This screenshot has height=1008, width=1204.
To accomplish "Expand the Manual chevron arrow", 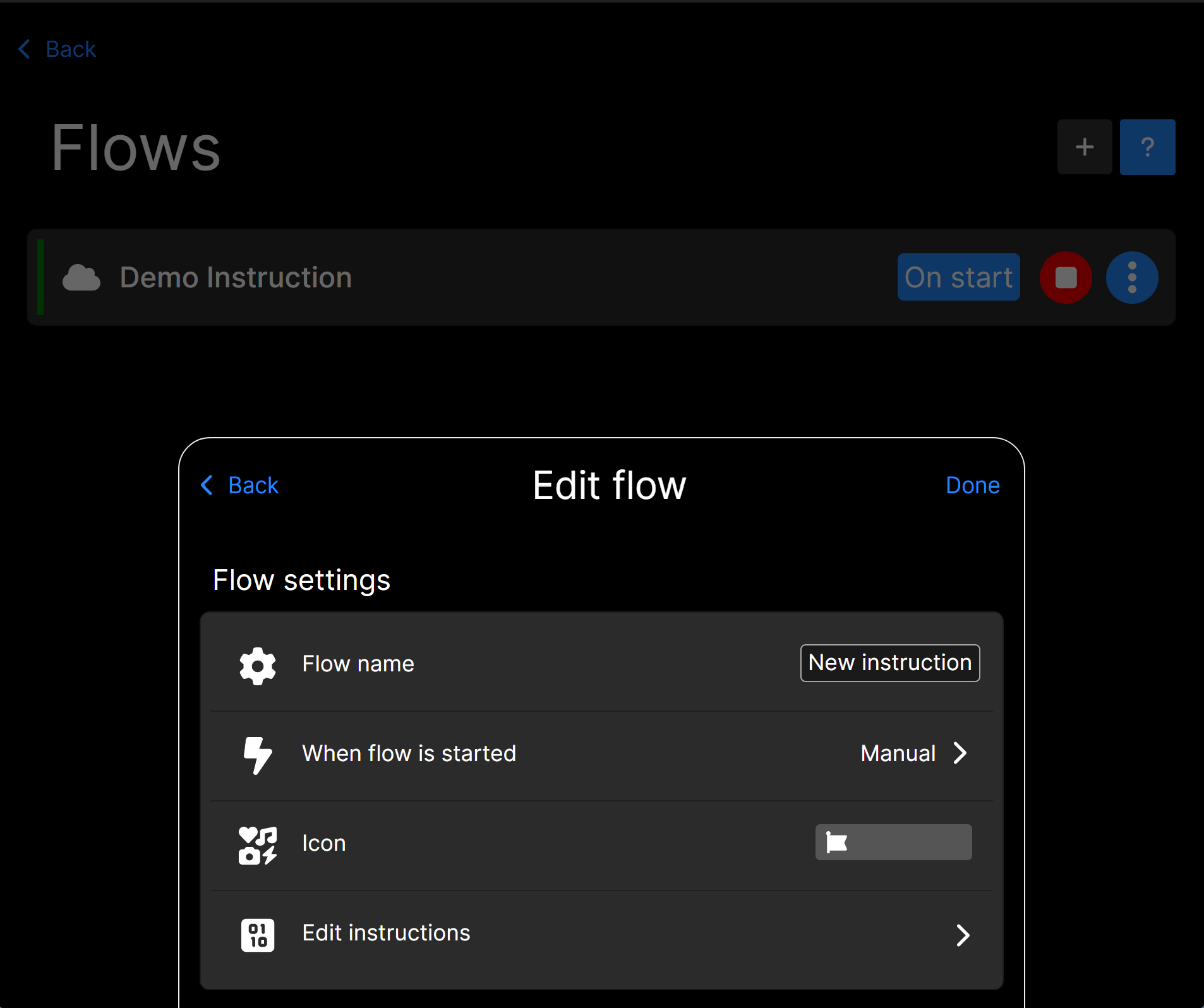I will coord(960,753).
